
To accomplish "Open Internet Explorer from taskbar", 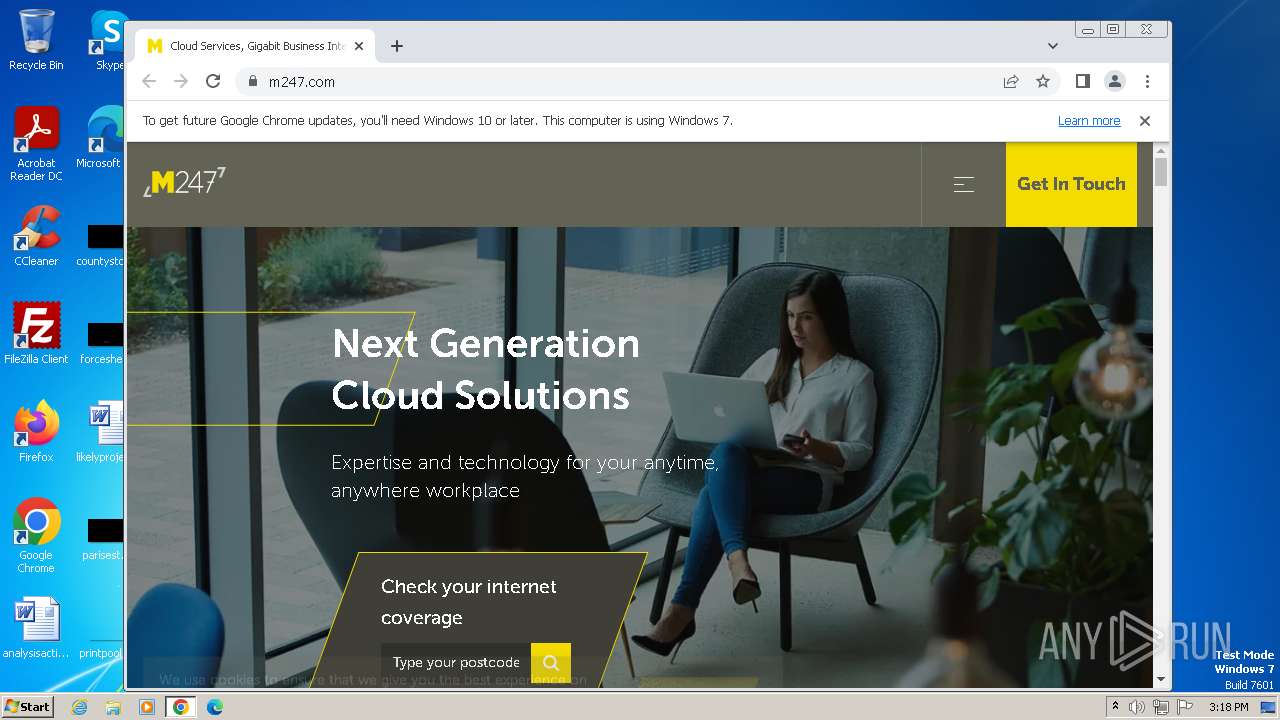I will point(80,707).
